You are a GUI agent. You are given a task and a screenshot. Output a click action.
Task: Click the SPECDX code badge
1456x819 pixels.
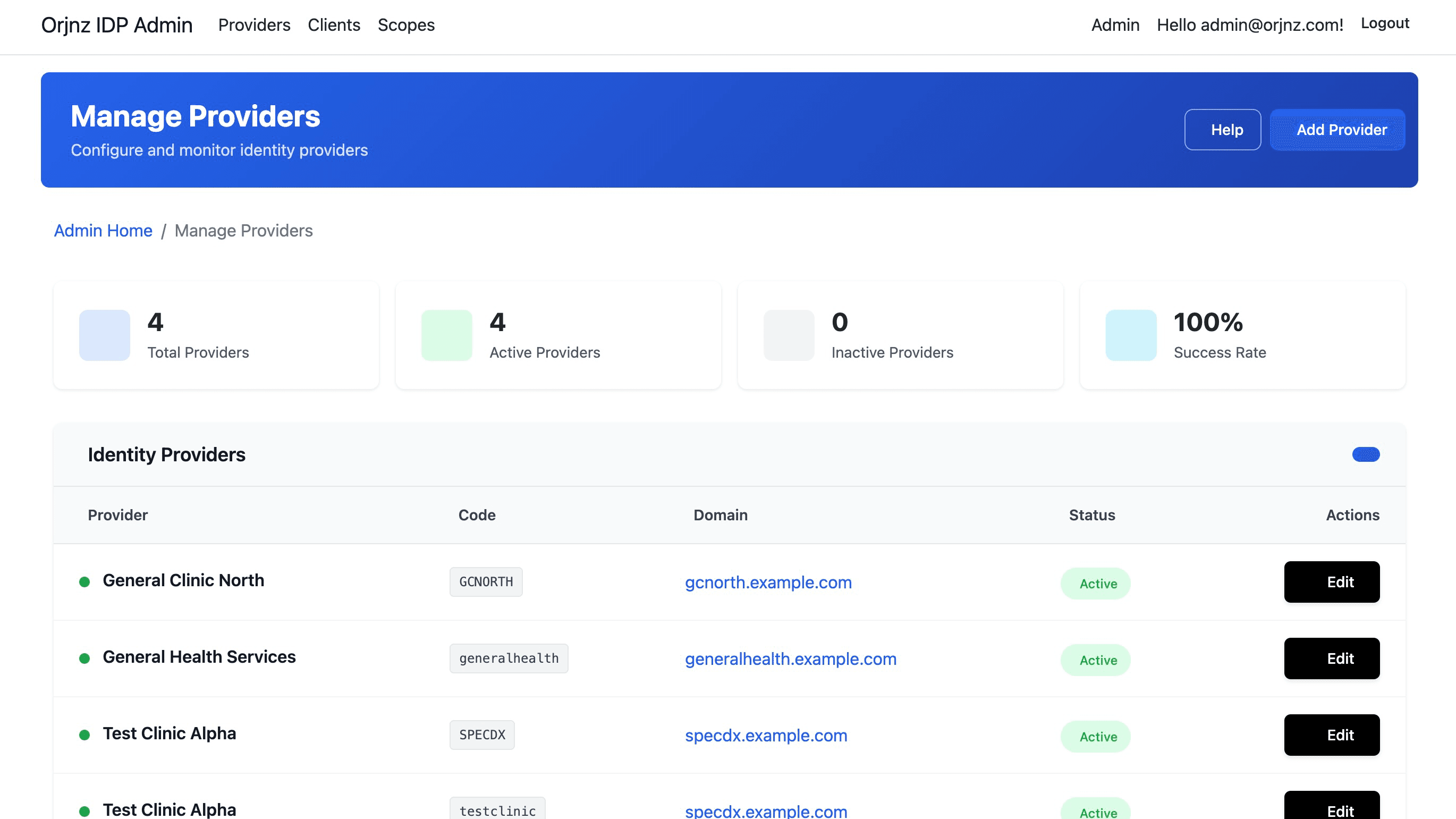point(482,735)
